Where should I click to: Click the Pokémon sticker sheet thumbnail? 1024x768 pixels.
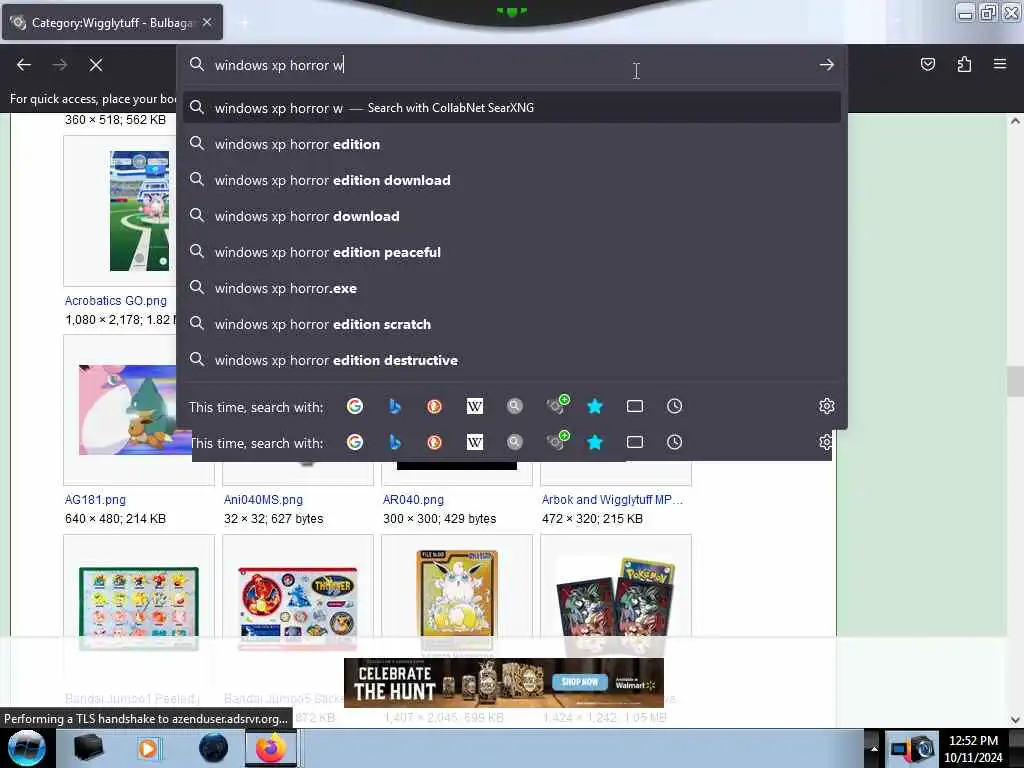click(139, 609)
